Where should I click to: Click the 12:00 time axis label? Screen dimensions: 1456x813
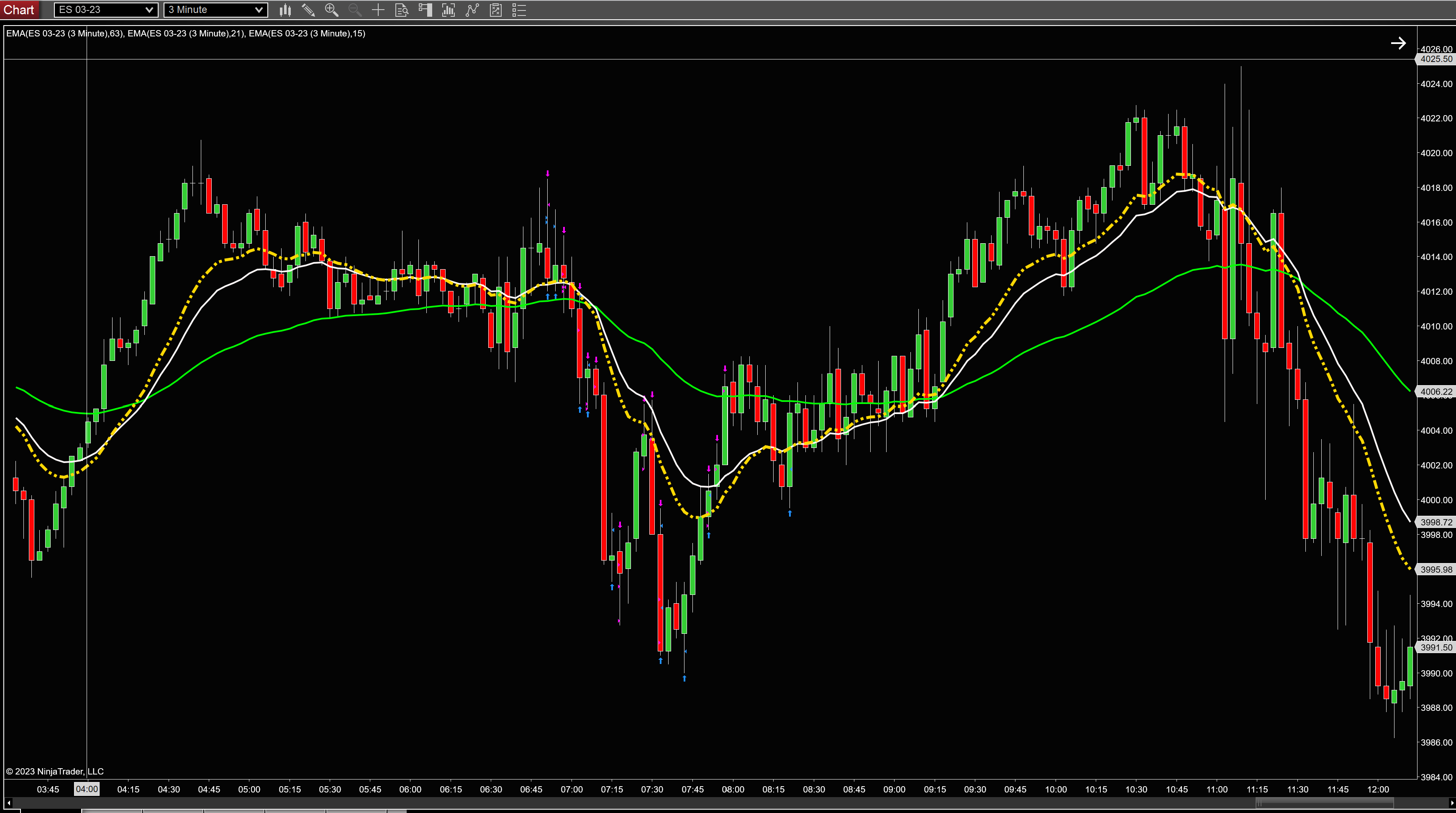tap(1378, 789)
